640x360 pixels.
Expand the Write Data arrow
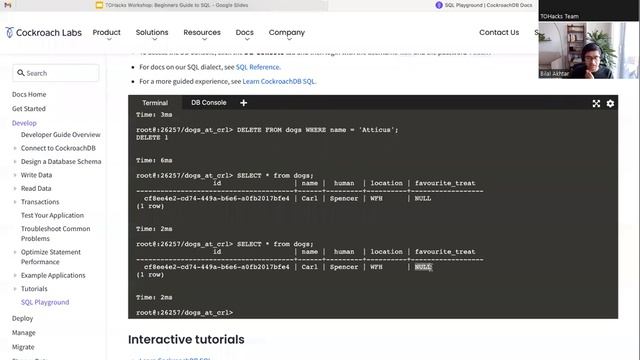point(15,175)
